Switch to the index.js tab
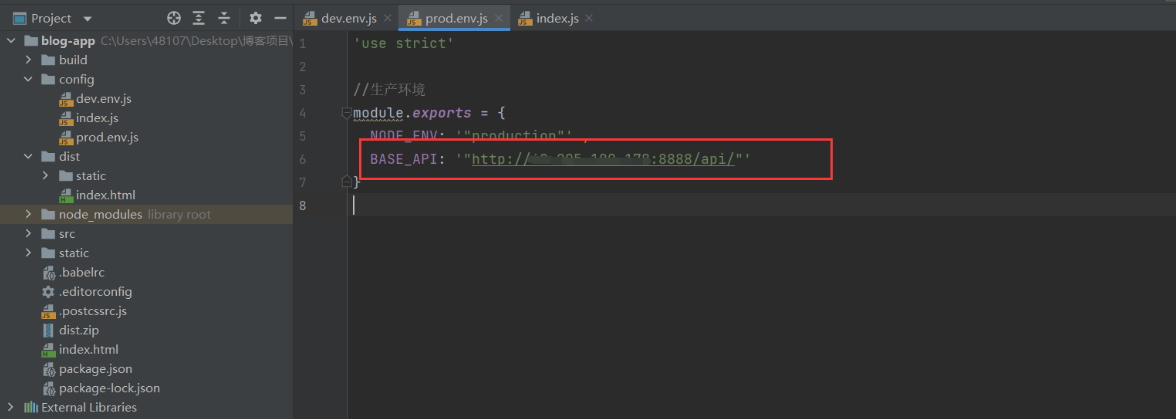Screen dimensions: 1176x419 [x=557, y=18]
